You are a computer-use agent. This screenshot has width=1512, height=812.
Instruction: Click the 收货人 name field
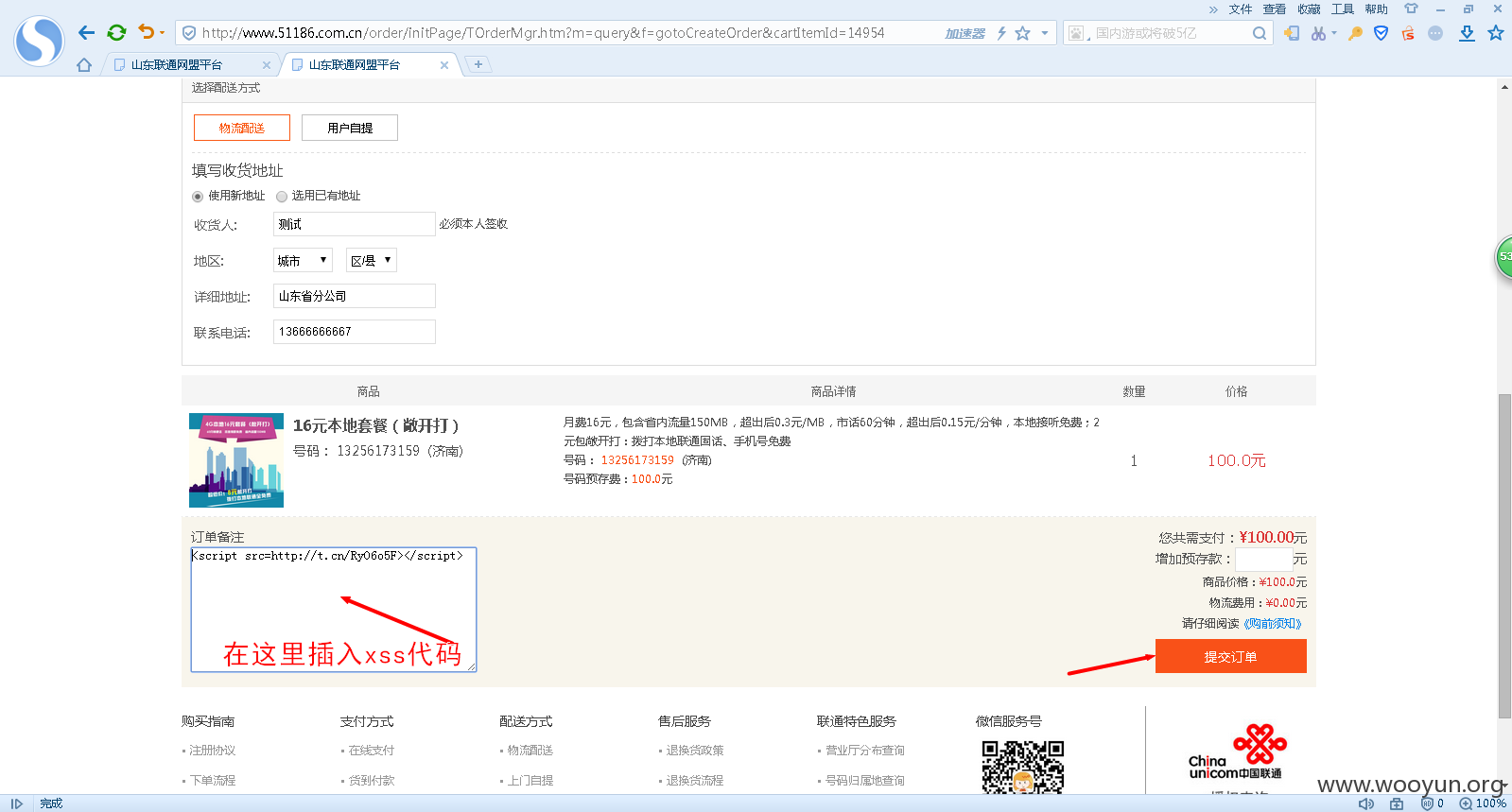coord(355,224)
